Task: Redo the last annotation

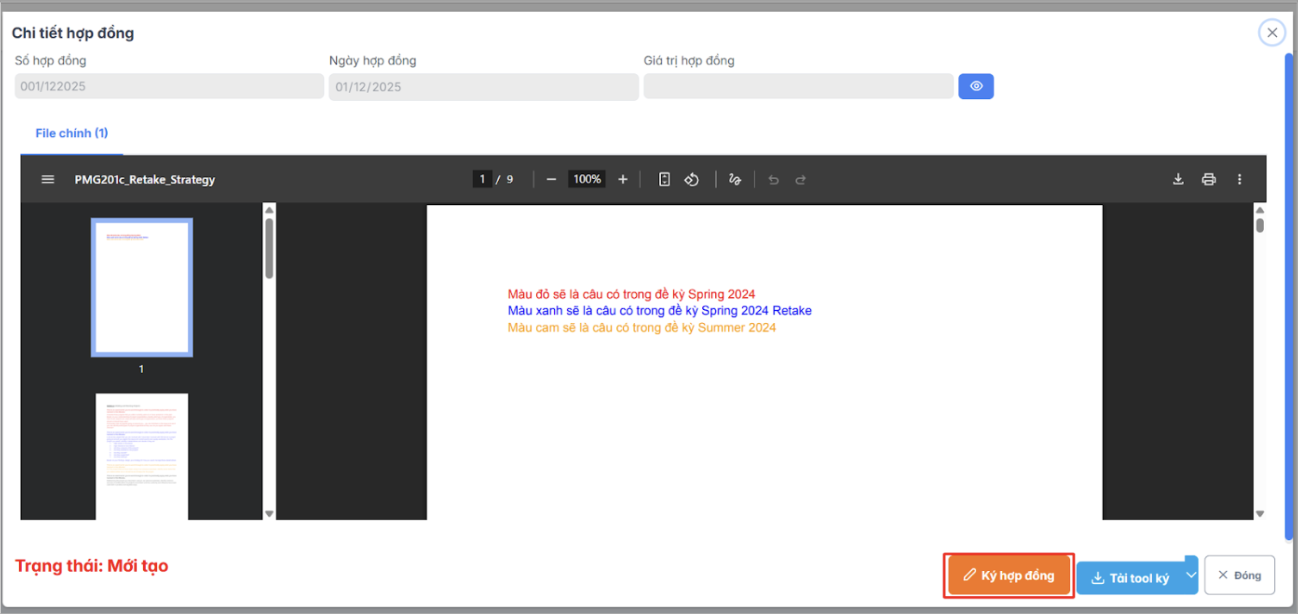Action: tap(800, 179)
